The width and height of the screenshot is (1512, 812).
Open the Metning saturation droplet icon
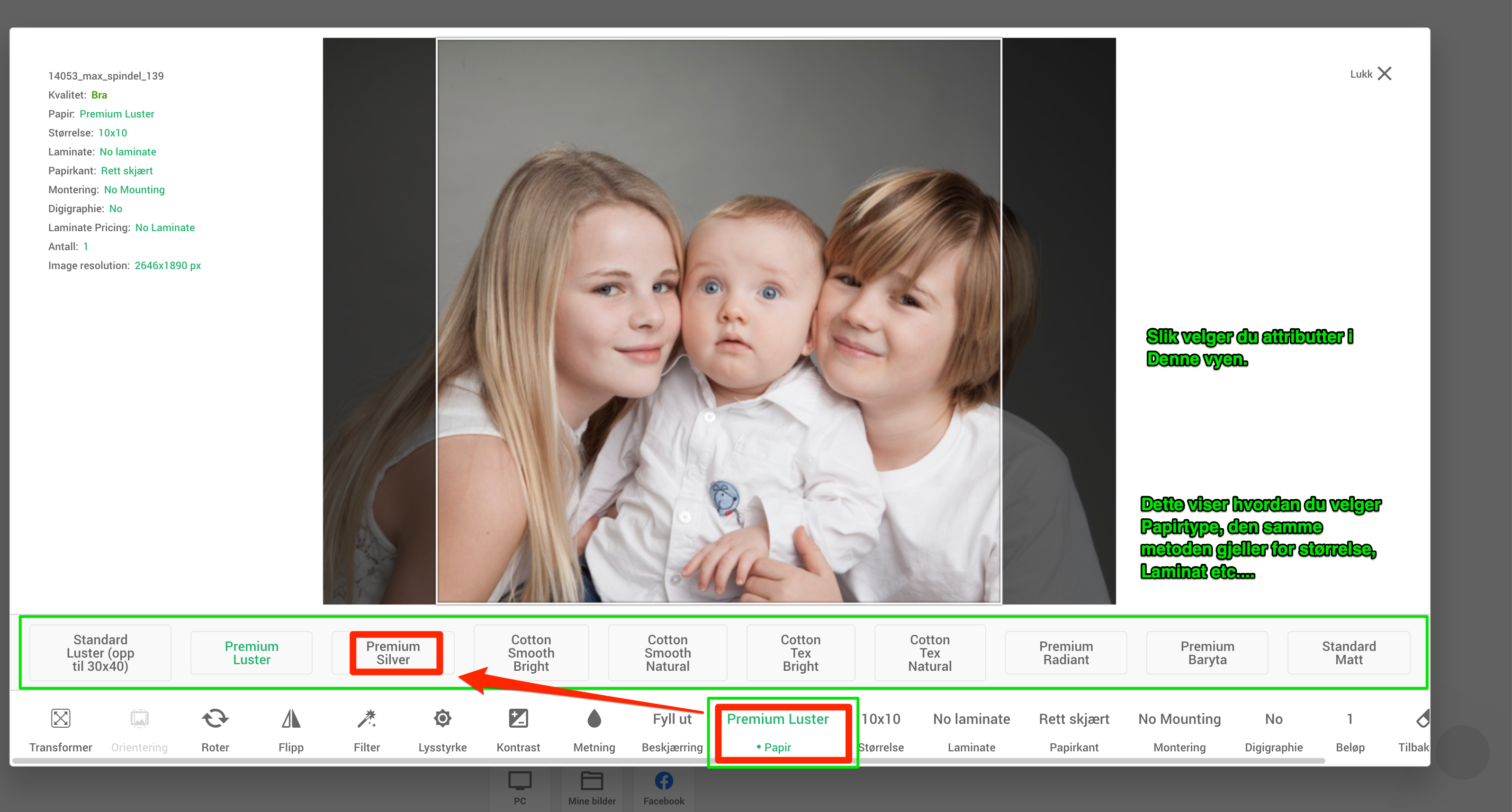coord(594,719)
